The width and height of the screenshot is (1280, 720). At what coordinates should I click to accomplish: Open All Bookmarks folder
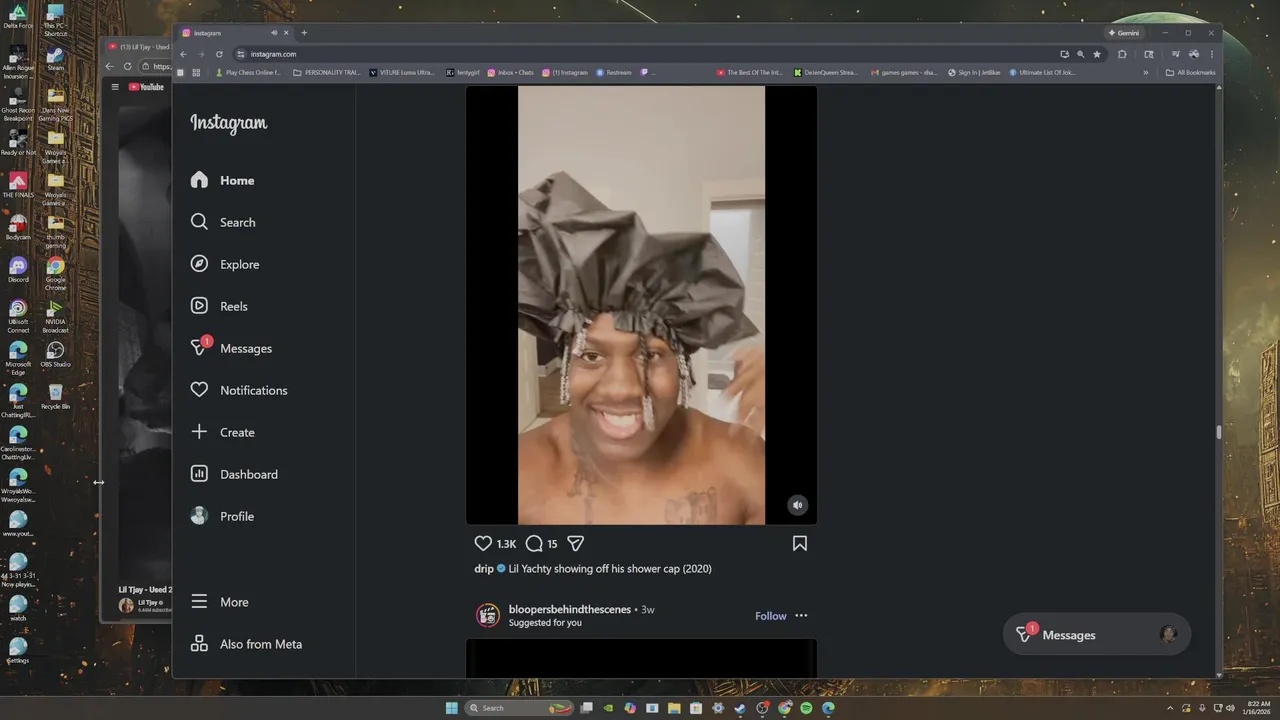(x=1190, y=72)
